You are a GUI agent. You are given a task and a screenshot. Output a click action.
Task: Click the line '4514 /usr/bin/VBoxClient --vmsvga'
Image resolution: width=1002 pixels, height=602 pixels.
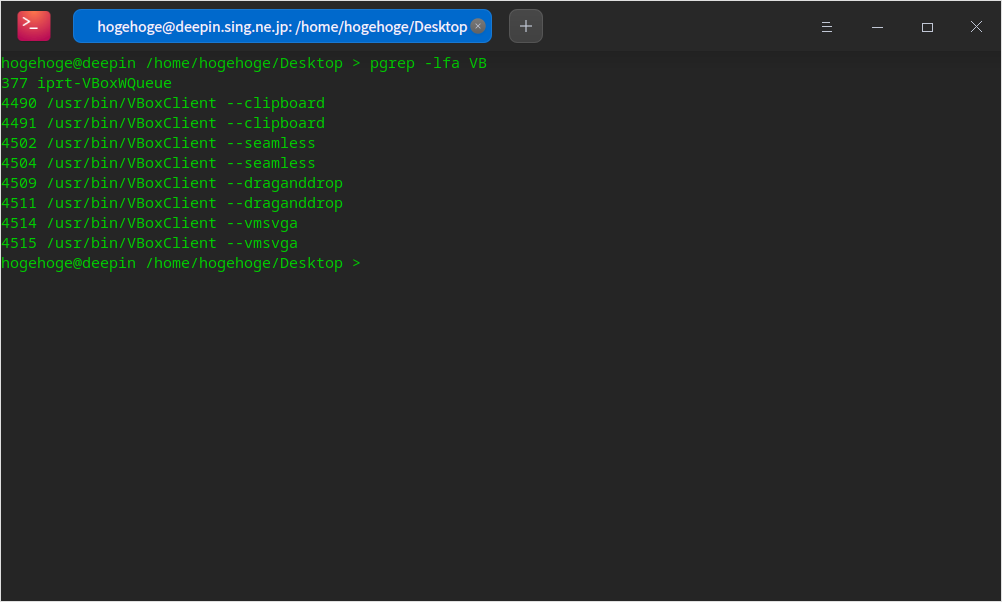point(150,223)
